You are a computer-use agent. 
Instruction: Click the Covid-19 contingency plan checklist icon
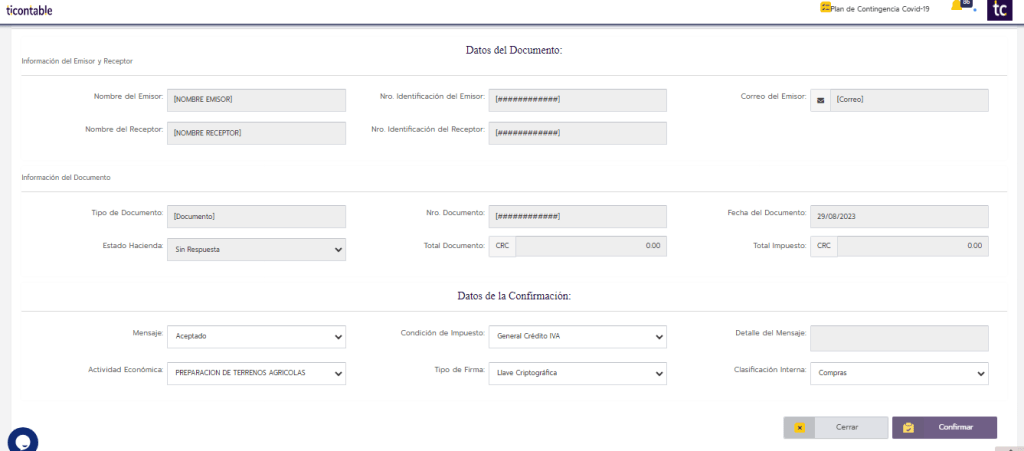(x=825, y=7)
